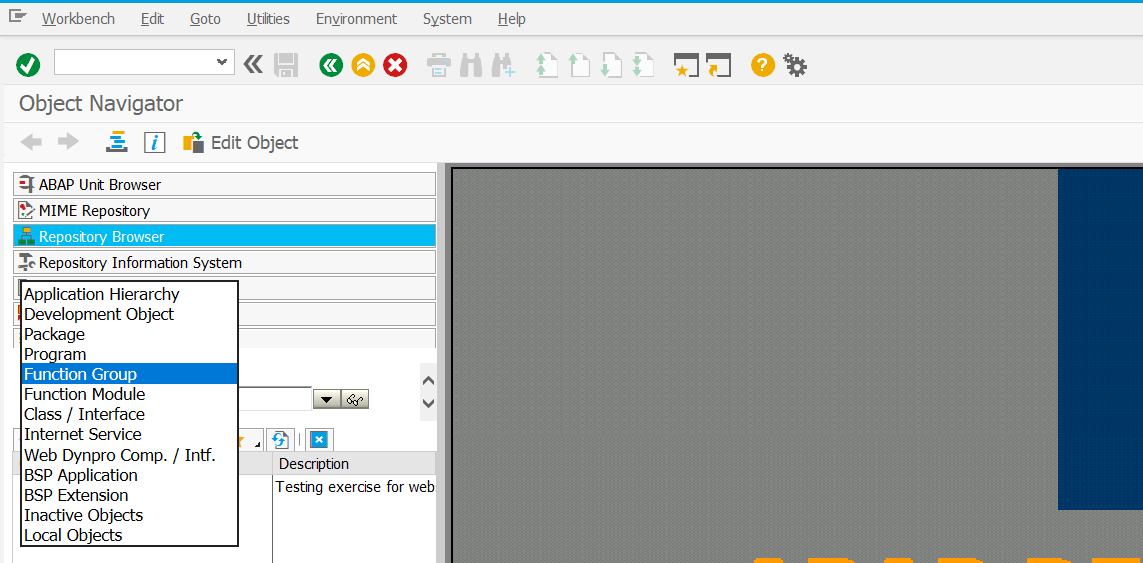Click the display object list hierarchy icon

117,142
